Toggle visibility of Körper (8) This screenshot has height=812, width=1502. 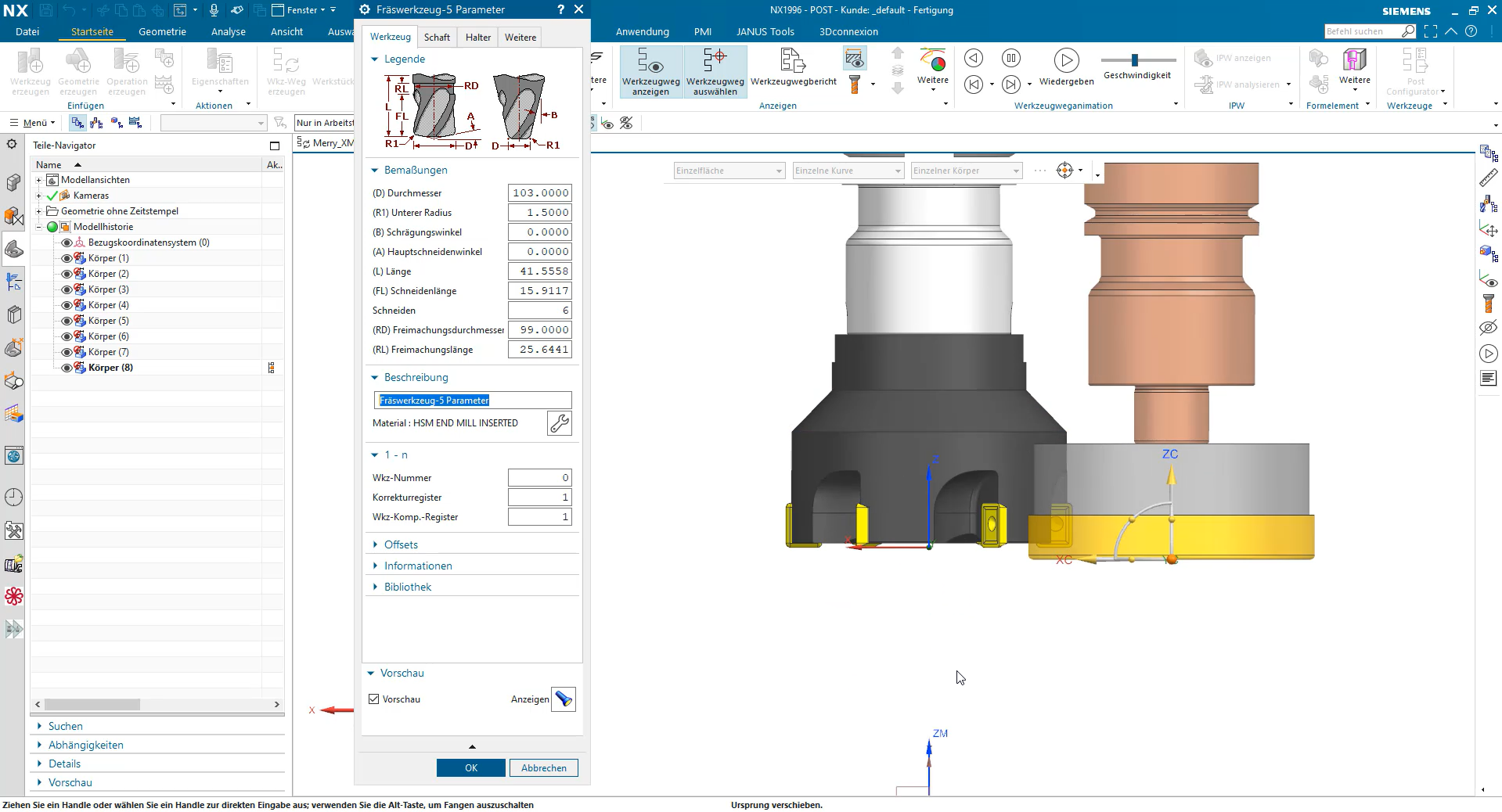(x=67, y=368)
